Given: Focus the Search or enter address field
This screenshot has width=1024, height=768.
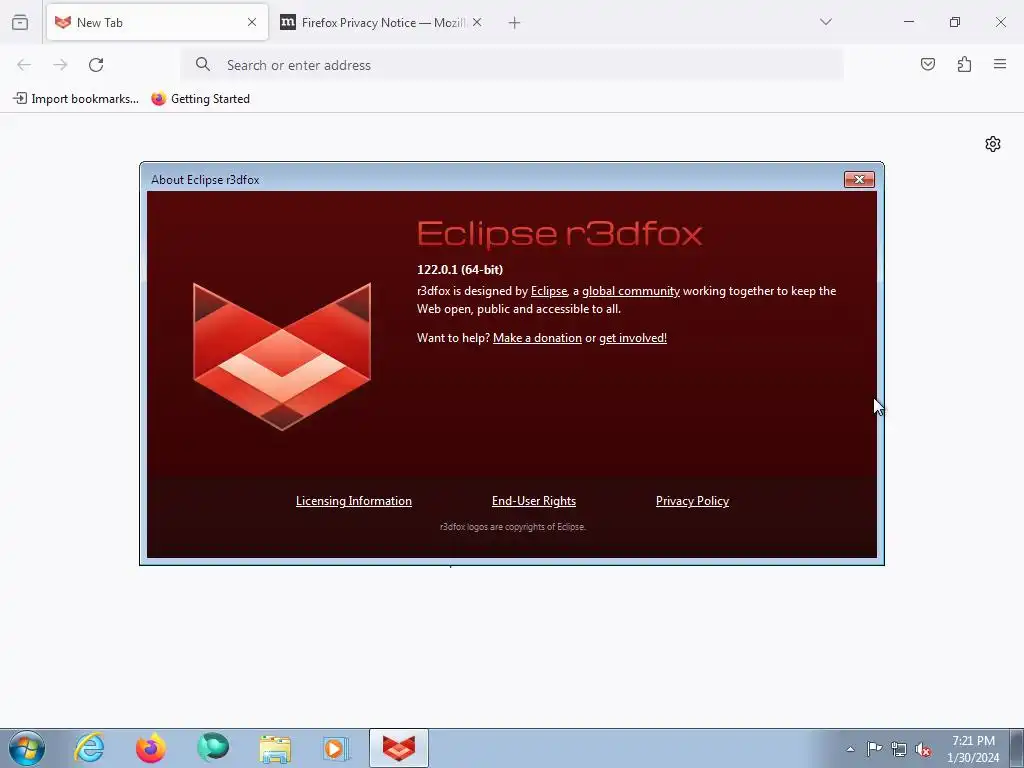Looking at the screenshot, I should pyautogui.click(x=511, y=65).
